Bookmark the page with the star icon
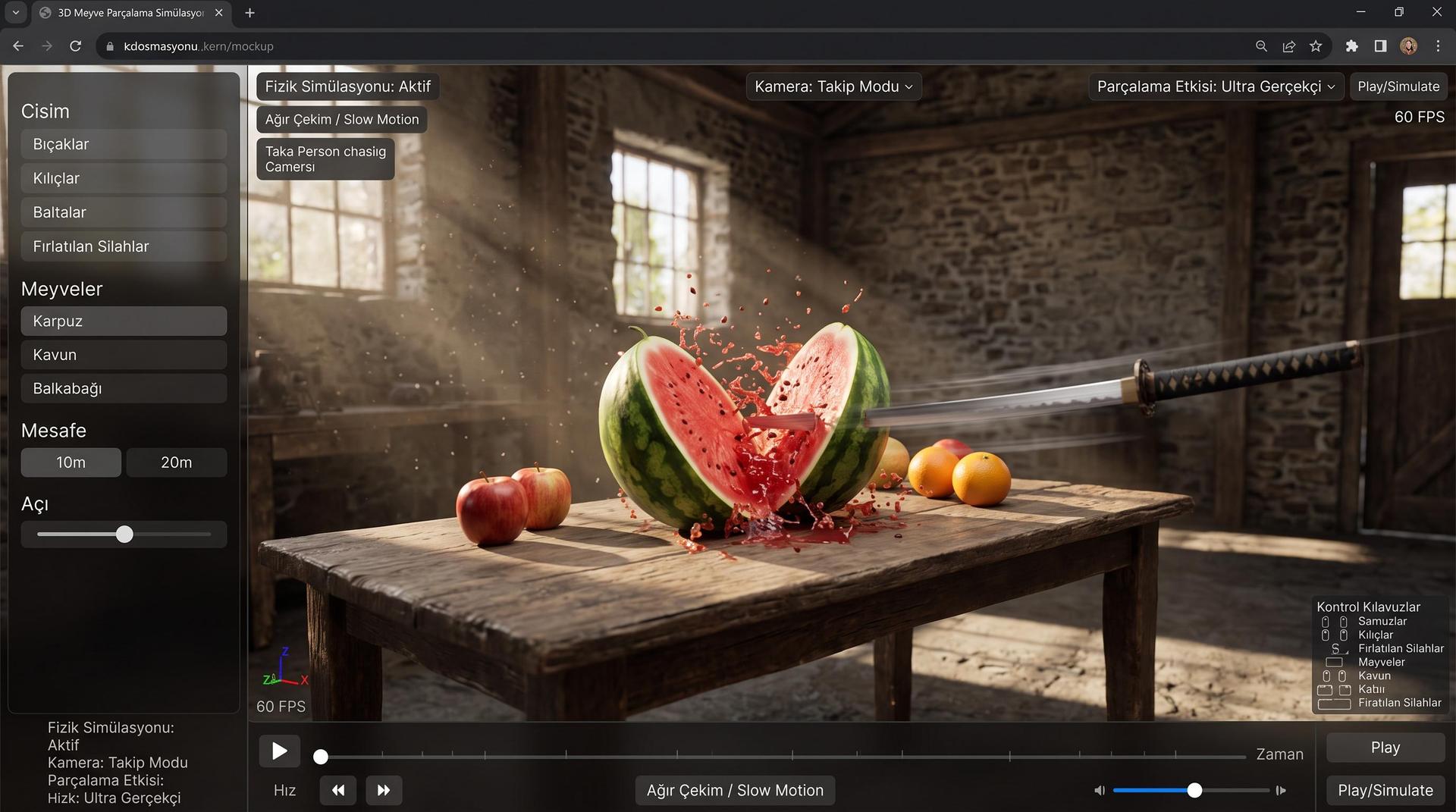 [x=1316, y=46]
